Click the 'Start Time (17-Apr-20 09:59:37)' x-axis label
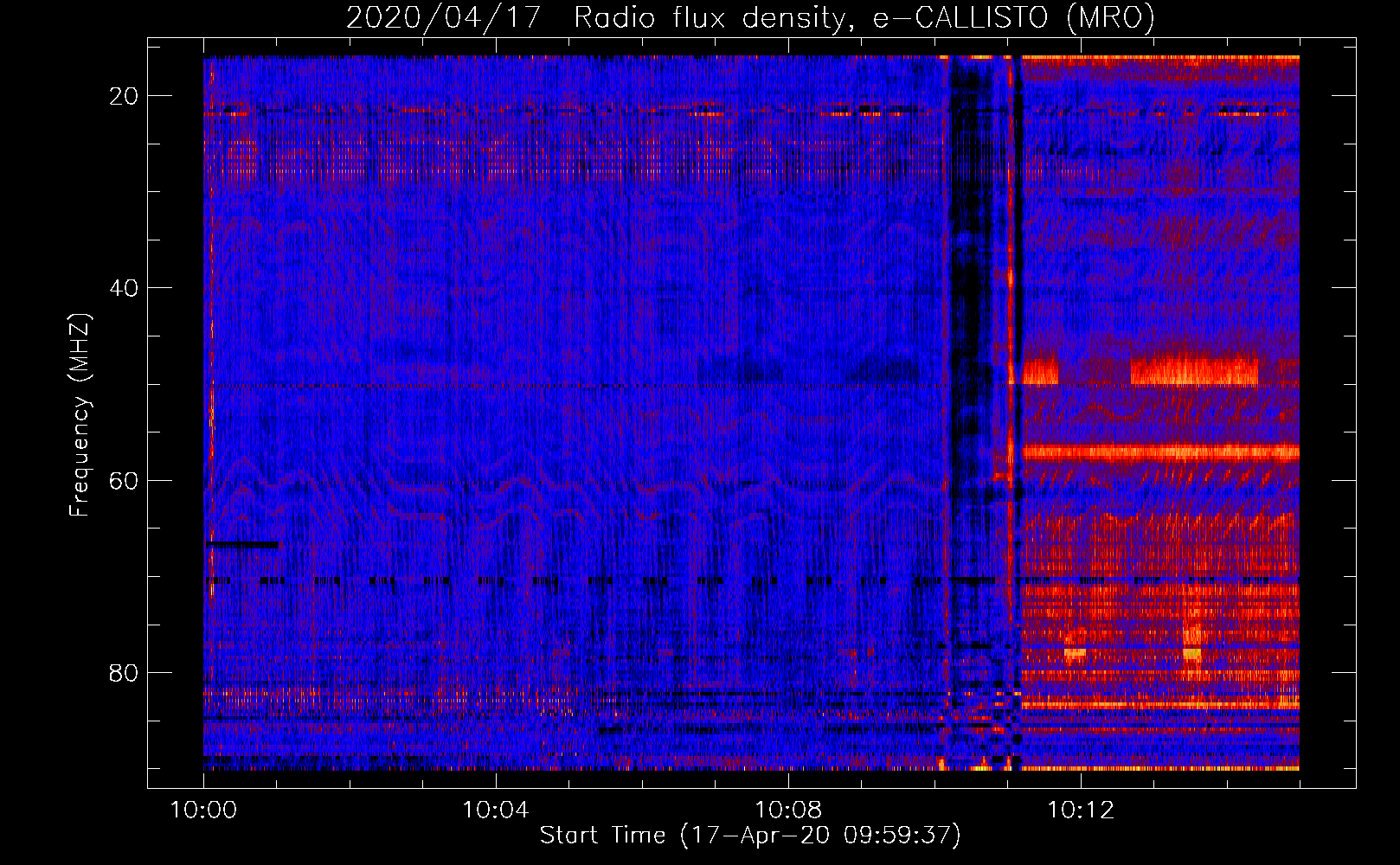 750,836
